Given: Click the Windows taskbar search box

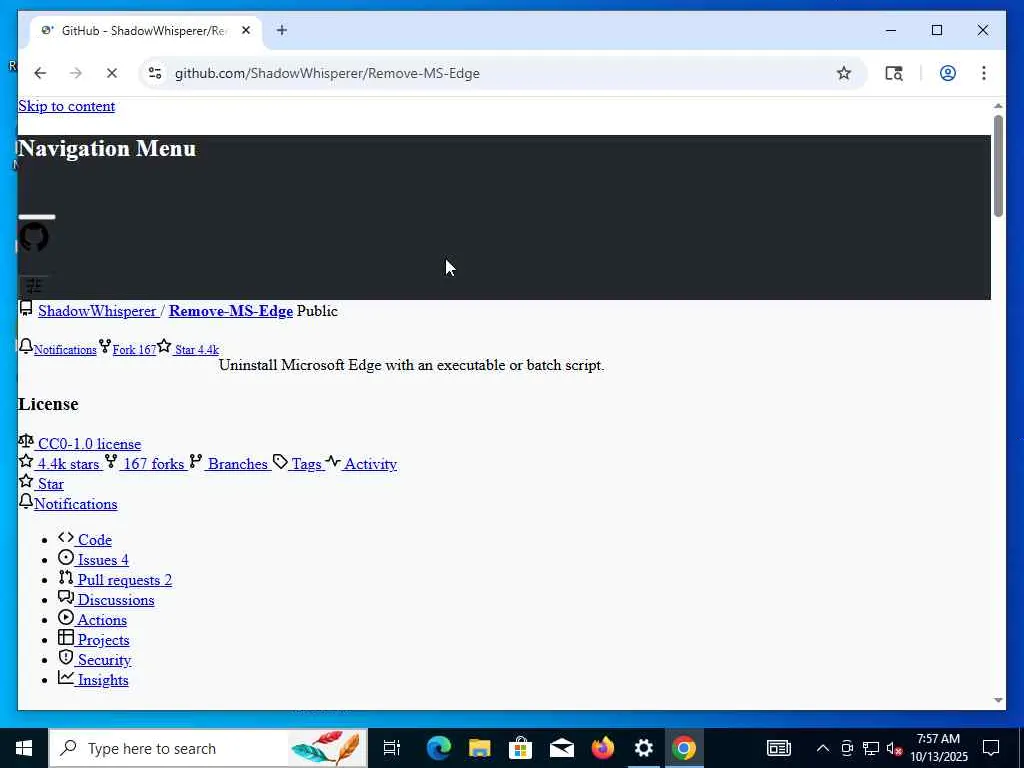Looking at the screenshot, I should coord(208,748).
